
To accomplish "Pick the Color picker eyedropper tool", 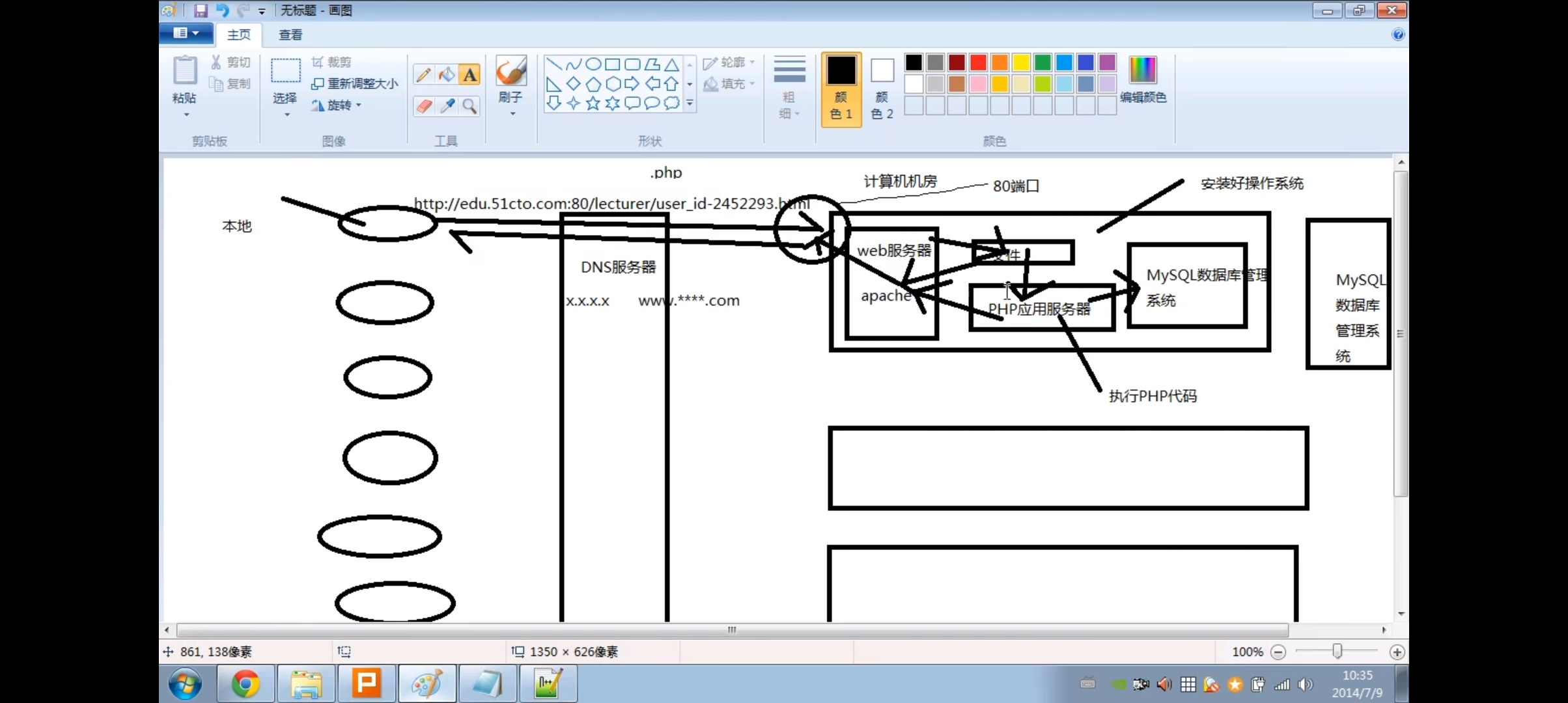I will coord(447,105).
